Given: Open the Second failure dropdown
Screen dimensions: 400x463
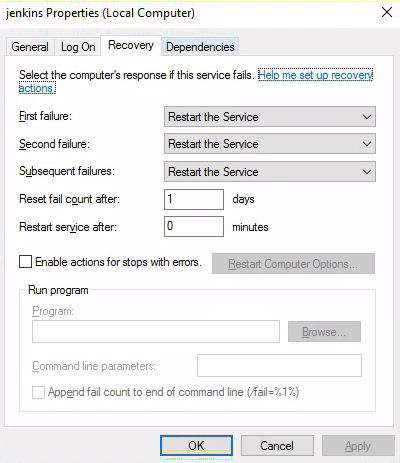Looking at the screenshot, I should [270, 144].
